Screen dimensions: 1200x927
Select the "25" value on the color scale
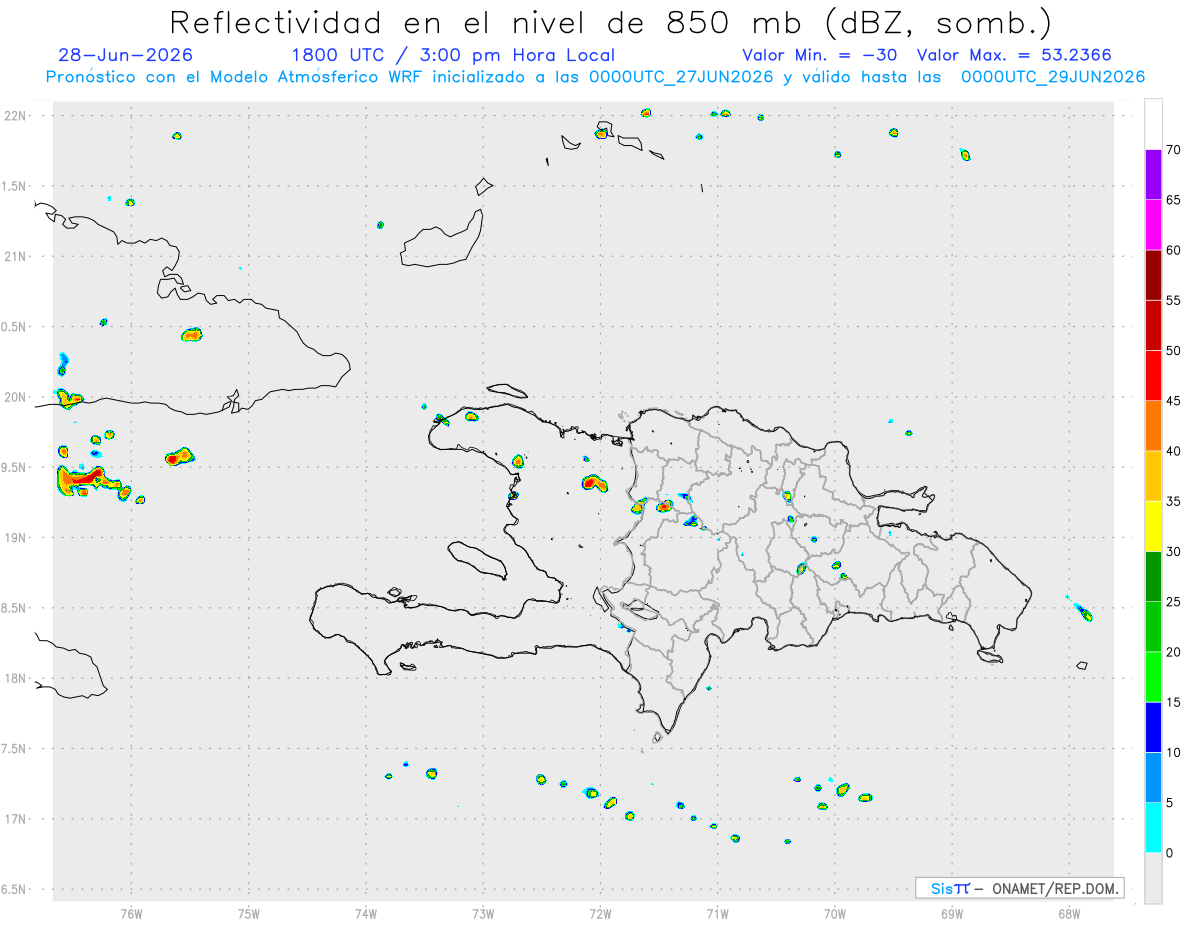tap(1174, 602)
